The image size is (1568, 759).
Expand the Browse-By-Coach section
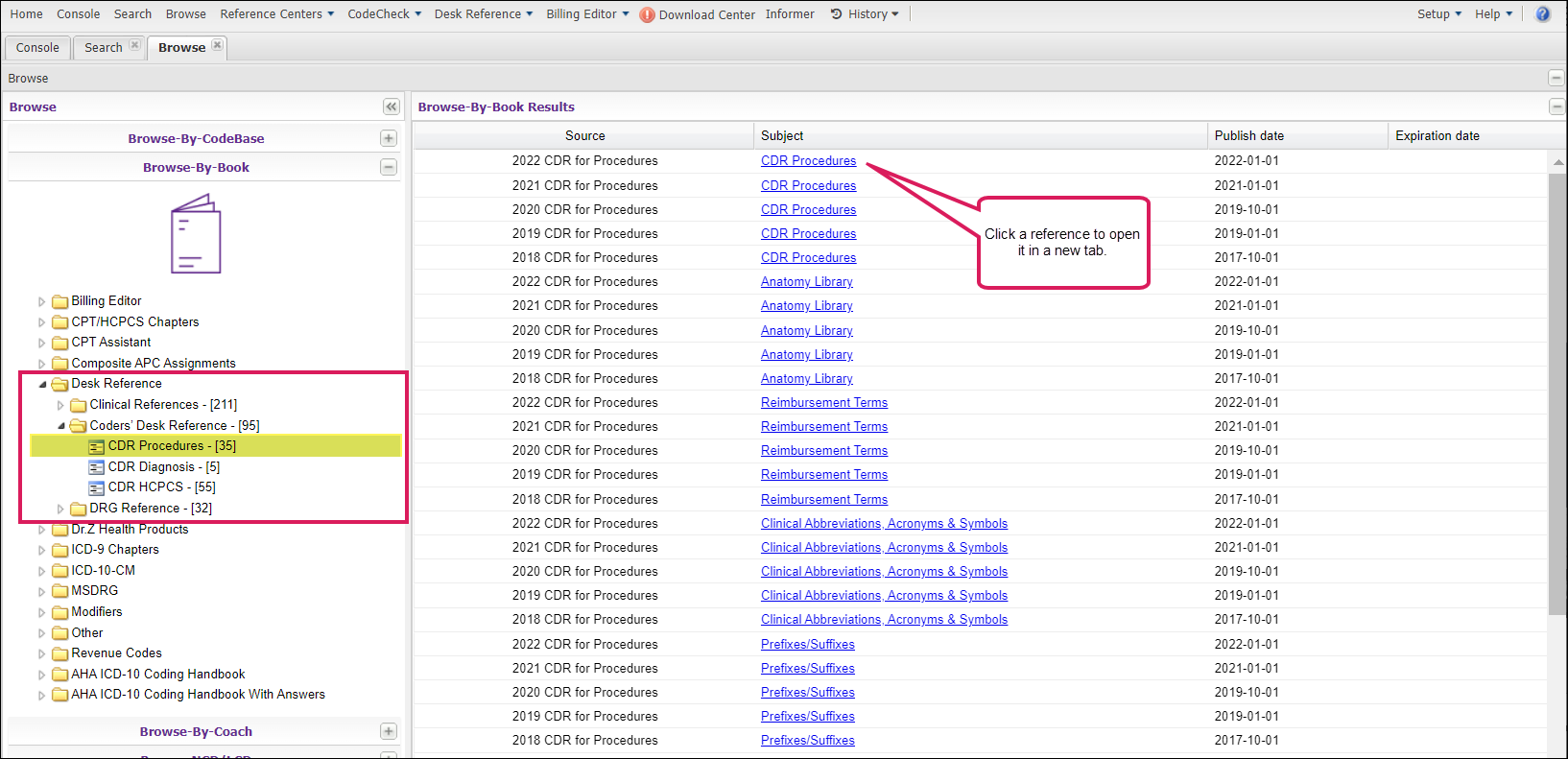(389, 731)
